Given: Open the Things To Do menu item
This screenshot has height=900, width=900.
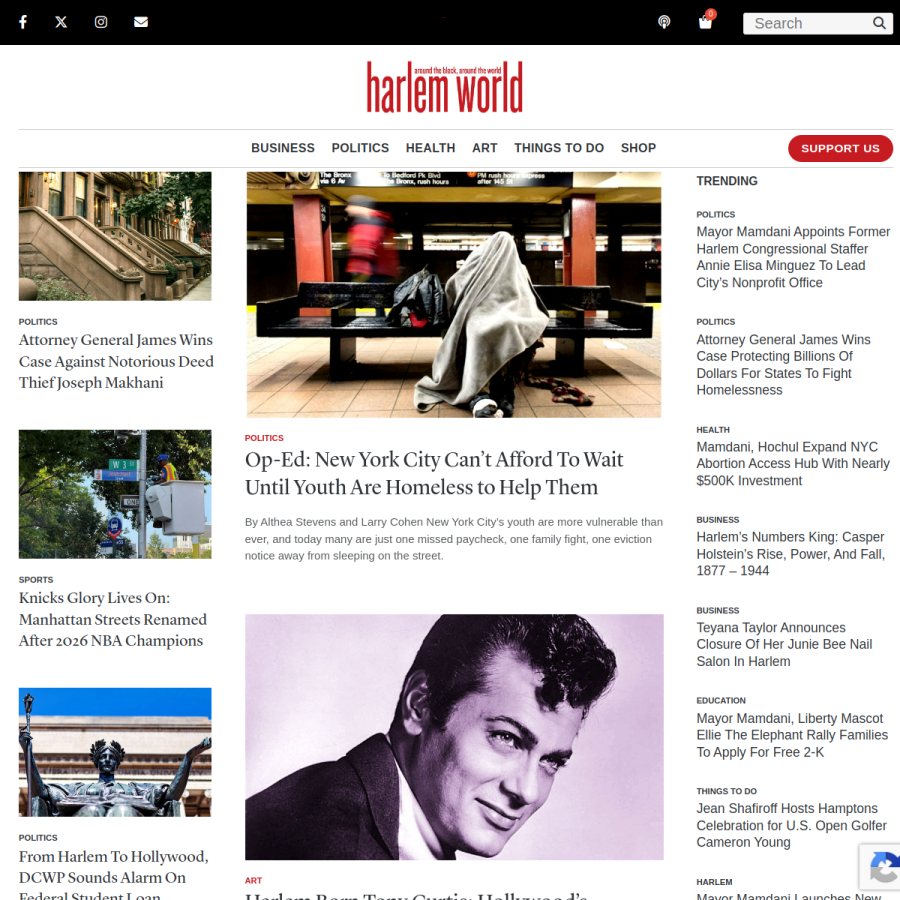Looking at the screenshot, I should [559, 148].
